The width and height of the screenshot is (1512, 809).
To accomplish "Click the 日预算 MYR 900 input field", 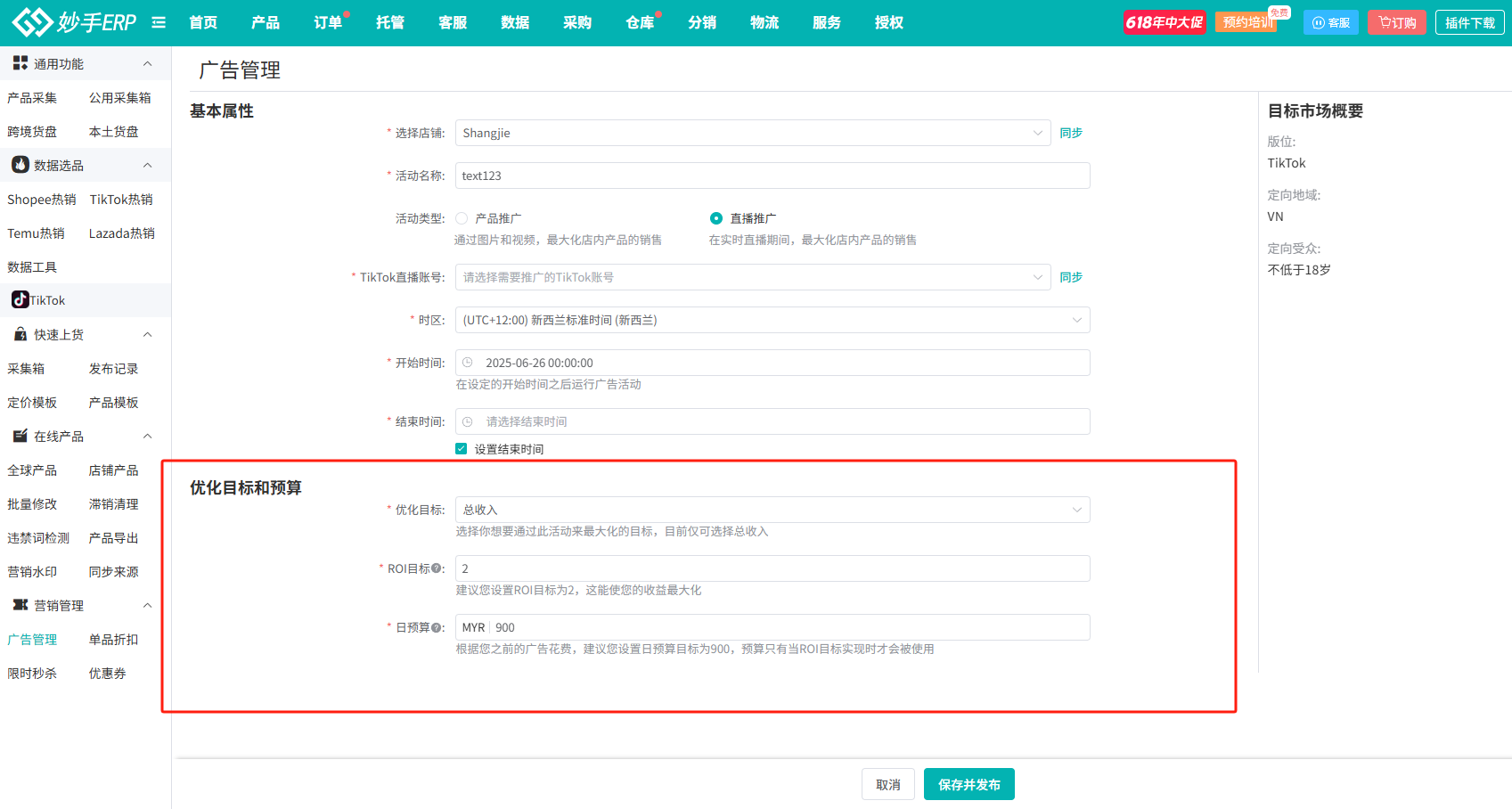I will point(772,627).
